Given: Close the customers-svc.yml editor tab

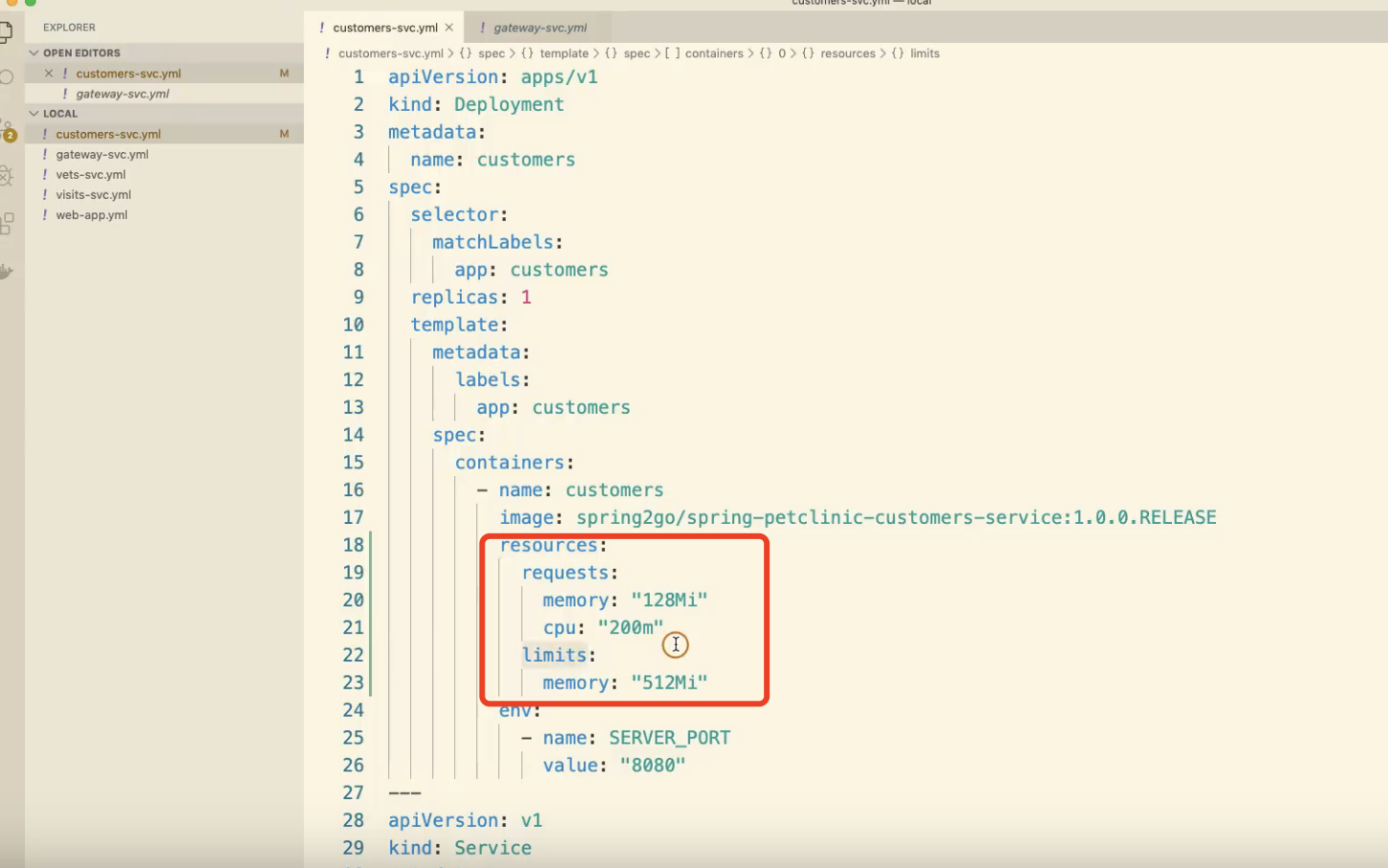Looking at the screenshot, I should (x=449, y=28).
